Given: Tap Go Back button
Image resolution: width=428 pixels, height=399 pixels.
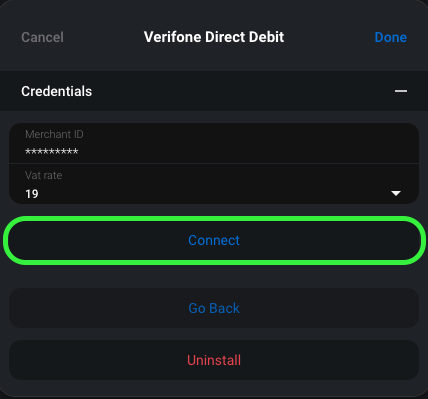Looking at the screenshot, I should tap(214, 308).
